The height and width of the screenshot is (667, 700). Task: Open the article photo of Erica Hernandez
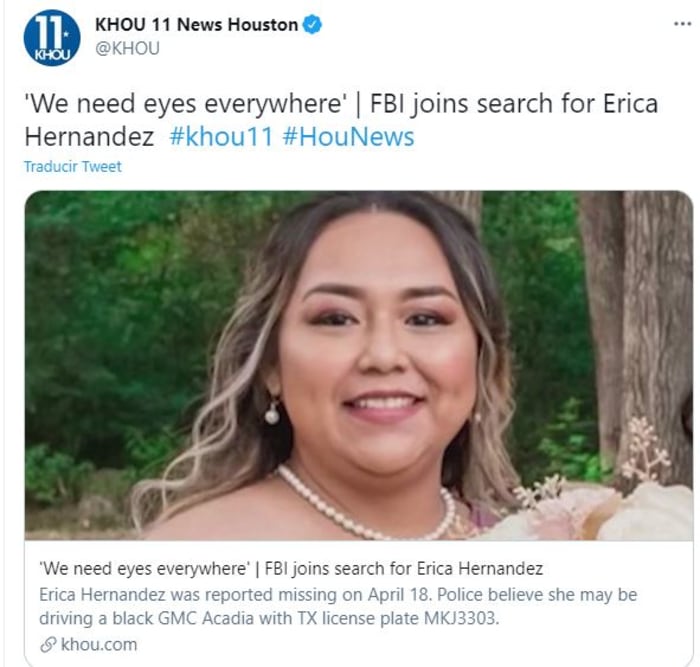358,365
